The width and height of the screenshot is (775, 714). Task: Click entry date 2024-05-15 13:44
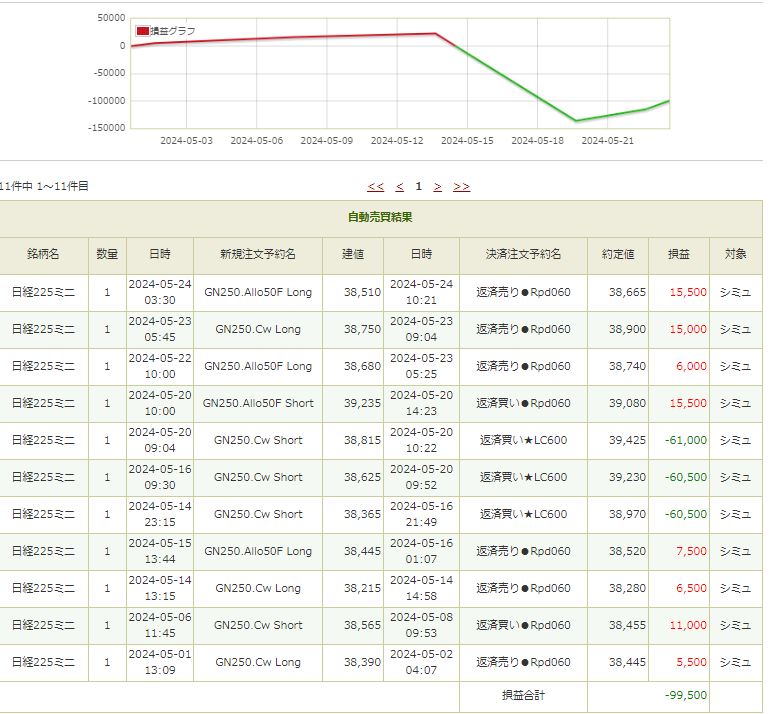[x=160, y=551]
